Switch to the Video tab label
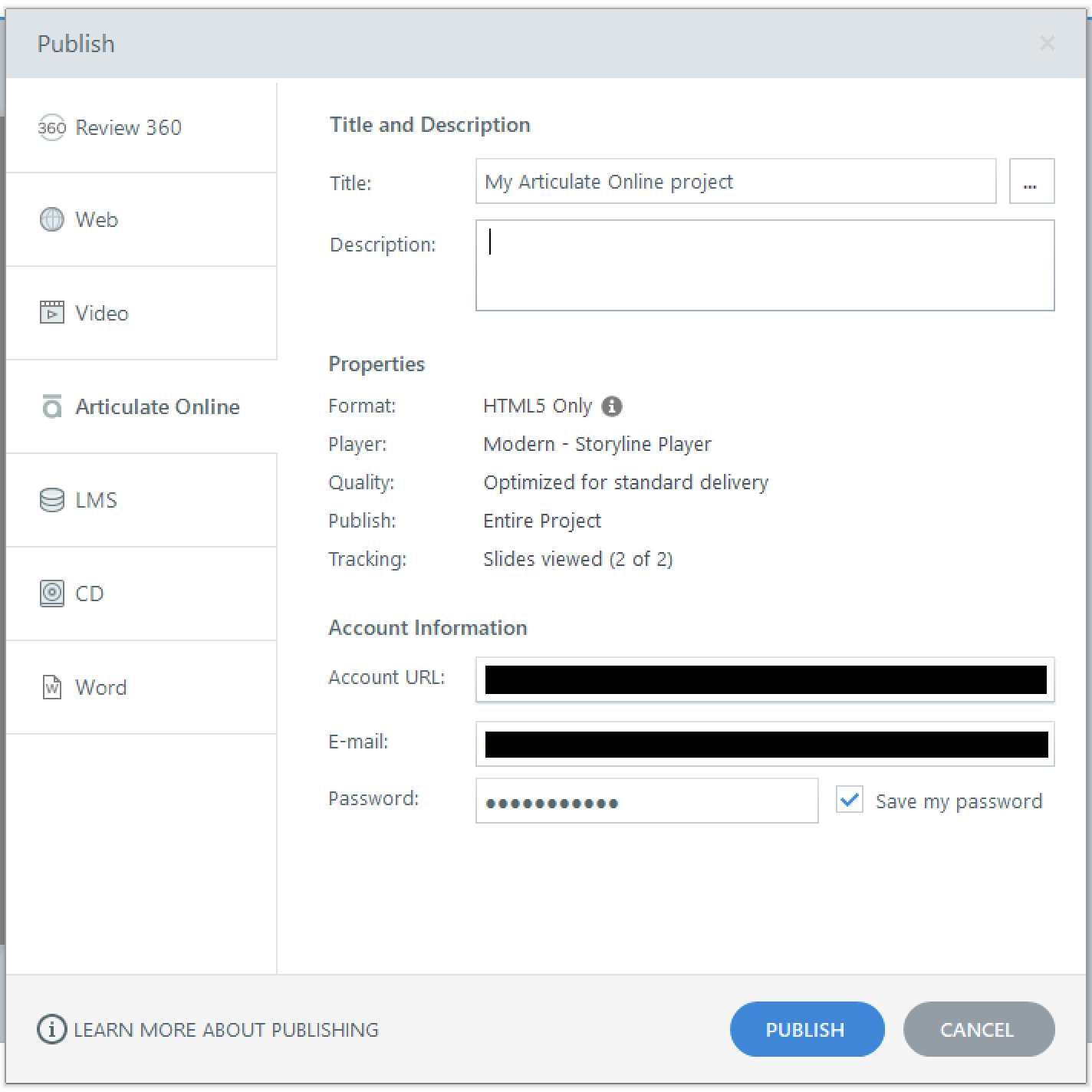1092x1092 pixels. click(x=102, y=313)
